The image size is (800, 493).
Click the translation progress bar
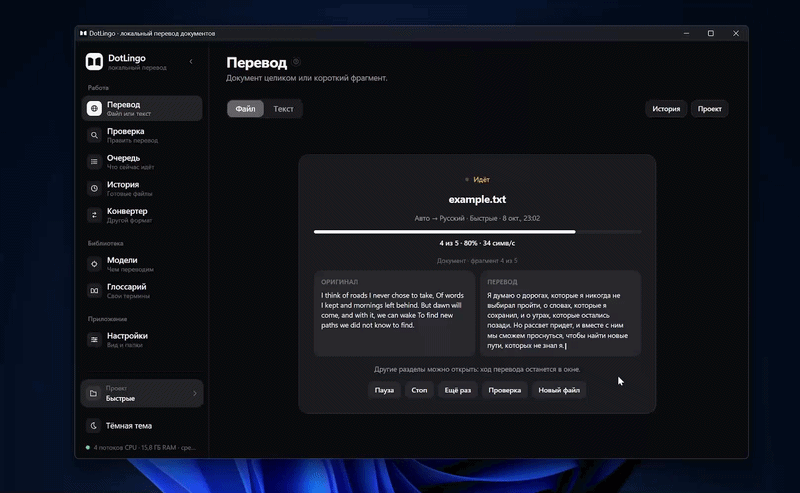(478, 232)
